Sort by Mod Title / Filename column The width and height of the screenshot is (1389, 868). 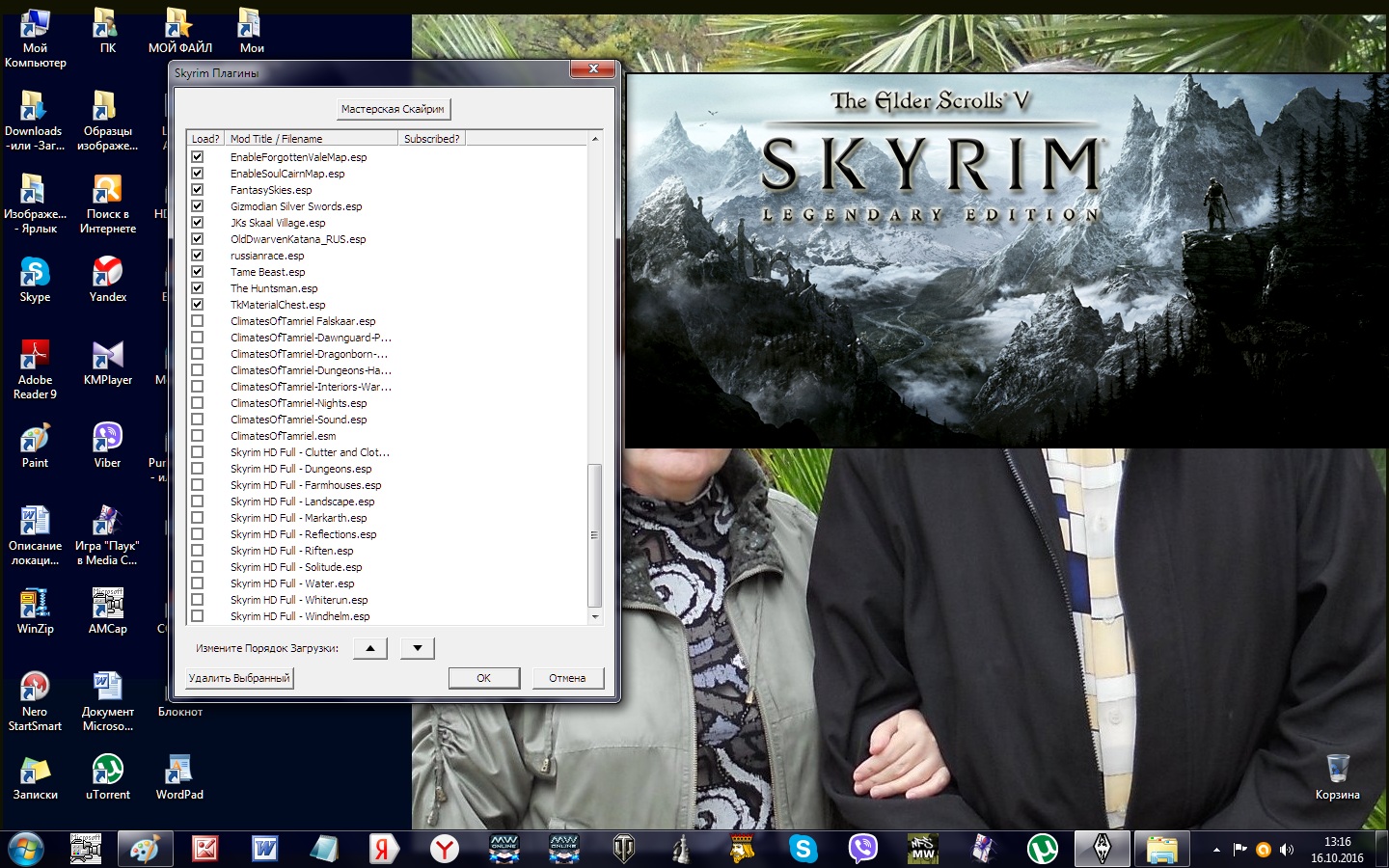click(311, 139)
